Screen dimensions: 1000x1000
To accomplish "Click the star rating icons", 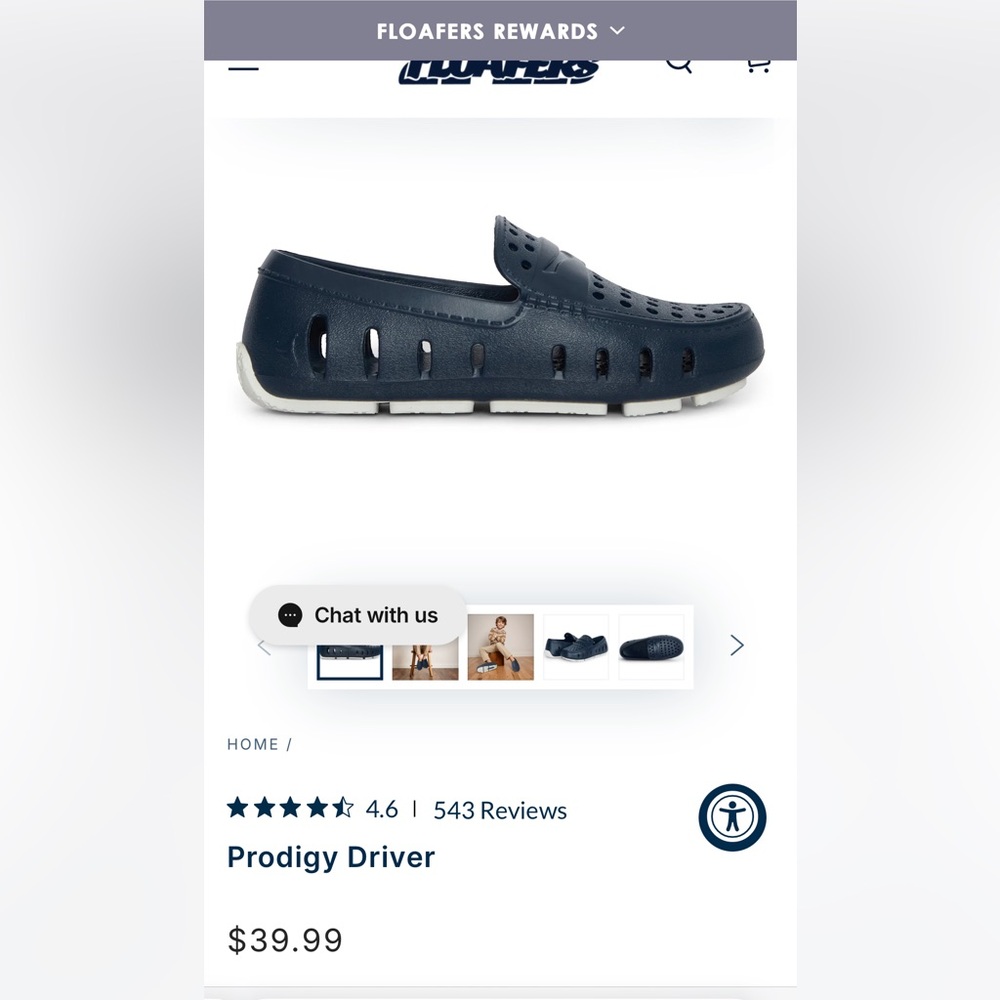I will (x=290, y=808).
